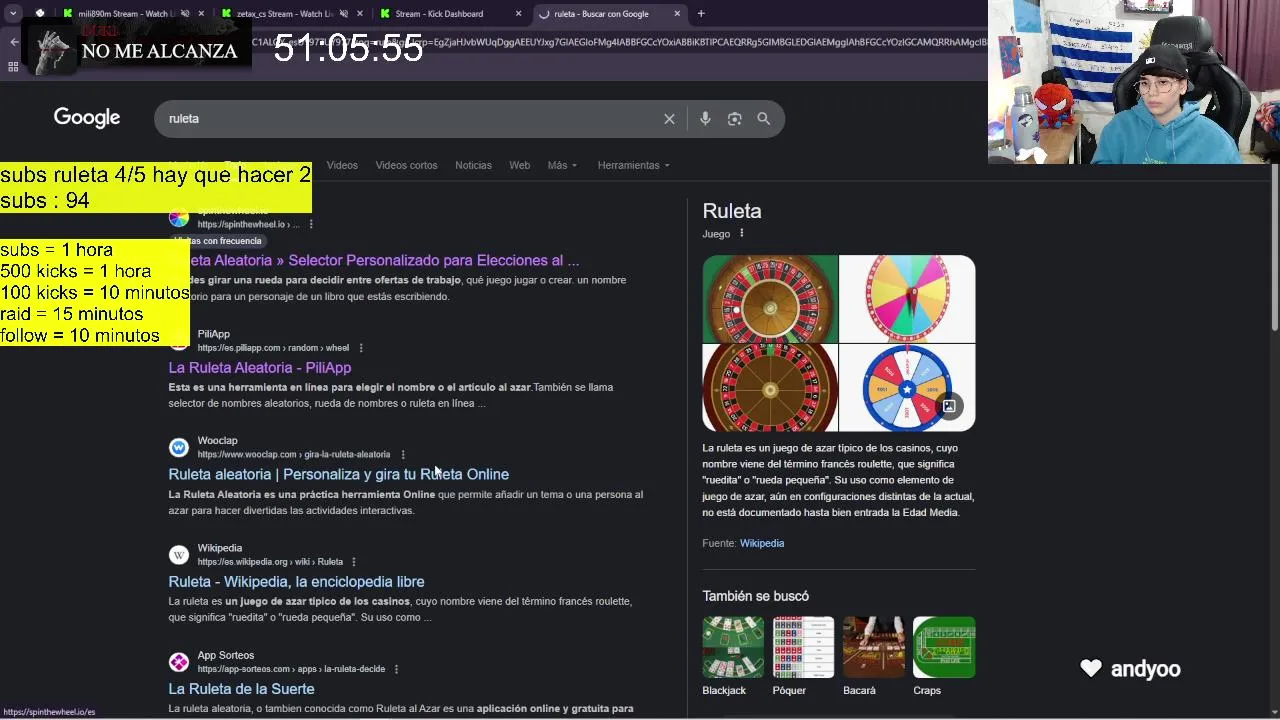Open Bacará related search
Viewport: 1280px width, 720px height.
point(873,657)
